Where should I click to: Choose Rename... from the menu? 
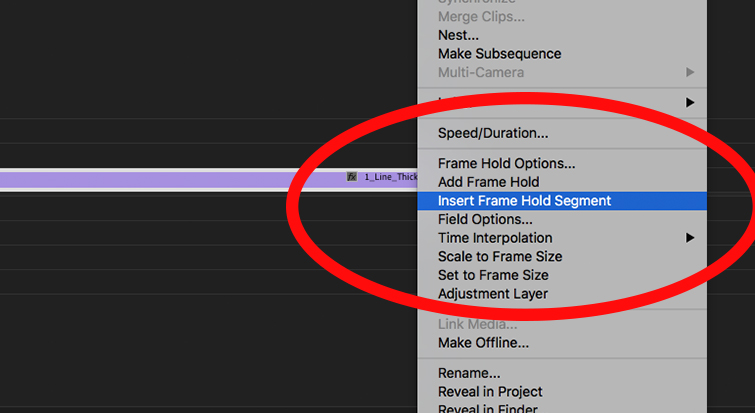469,373
